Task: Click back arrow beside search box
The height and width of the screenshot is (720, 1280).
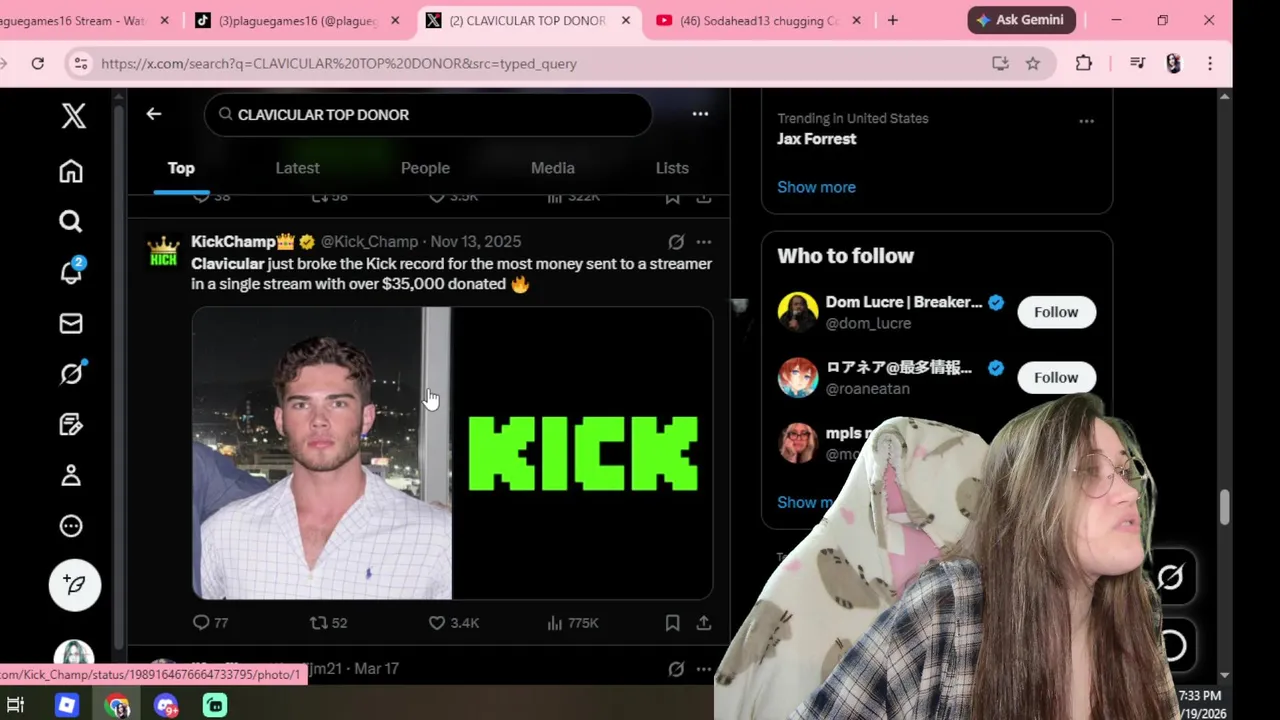Action: (x=153, y=114)
